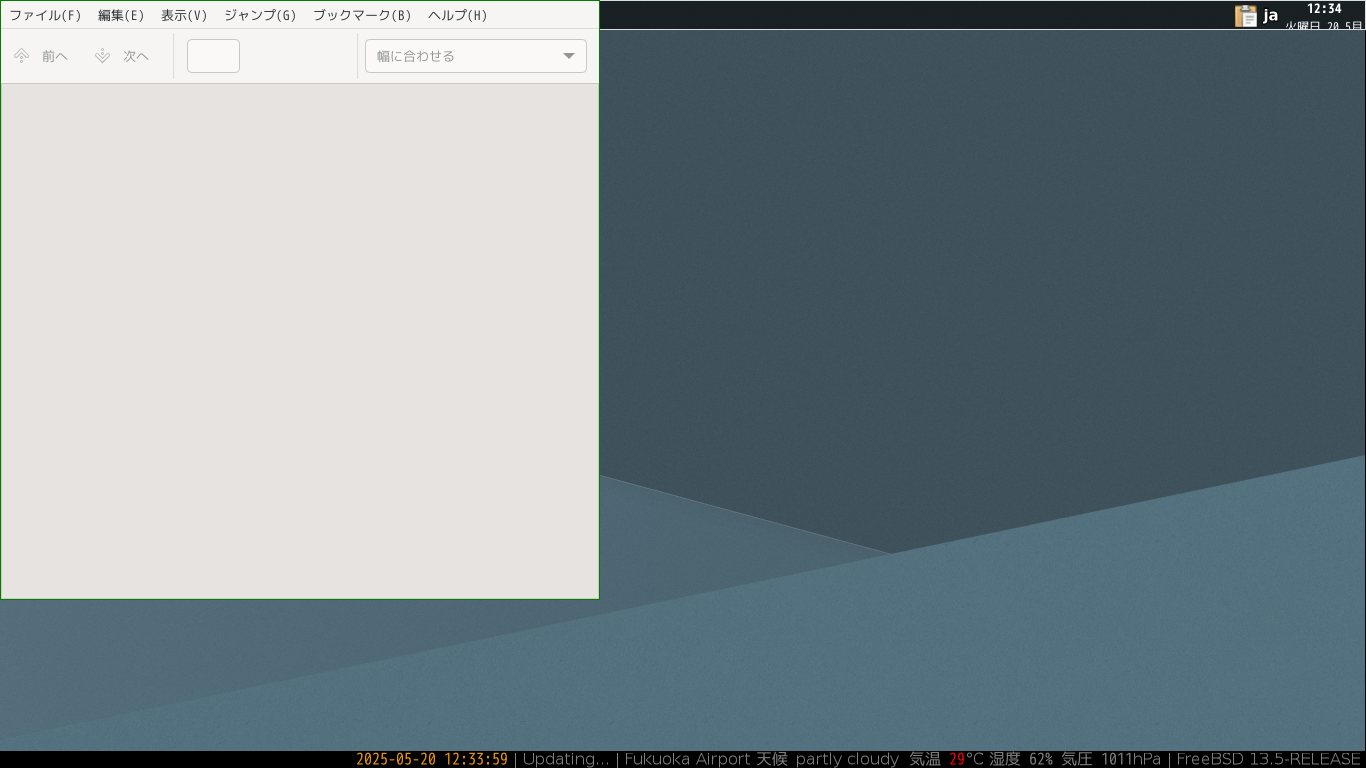Go to next page with 次へ arrow
The width and height of the screenshot is (1366, 768).
(122, 56)
